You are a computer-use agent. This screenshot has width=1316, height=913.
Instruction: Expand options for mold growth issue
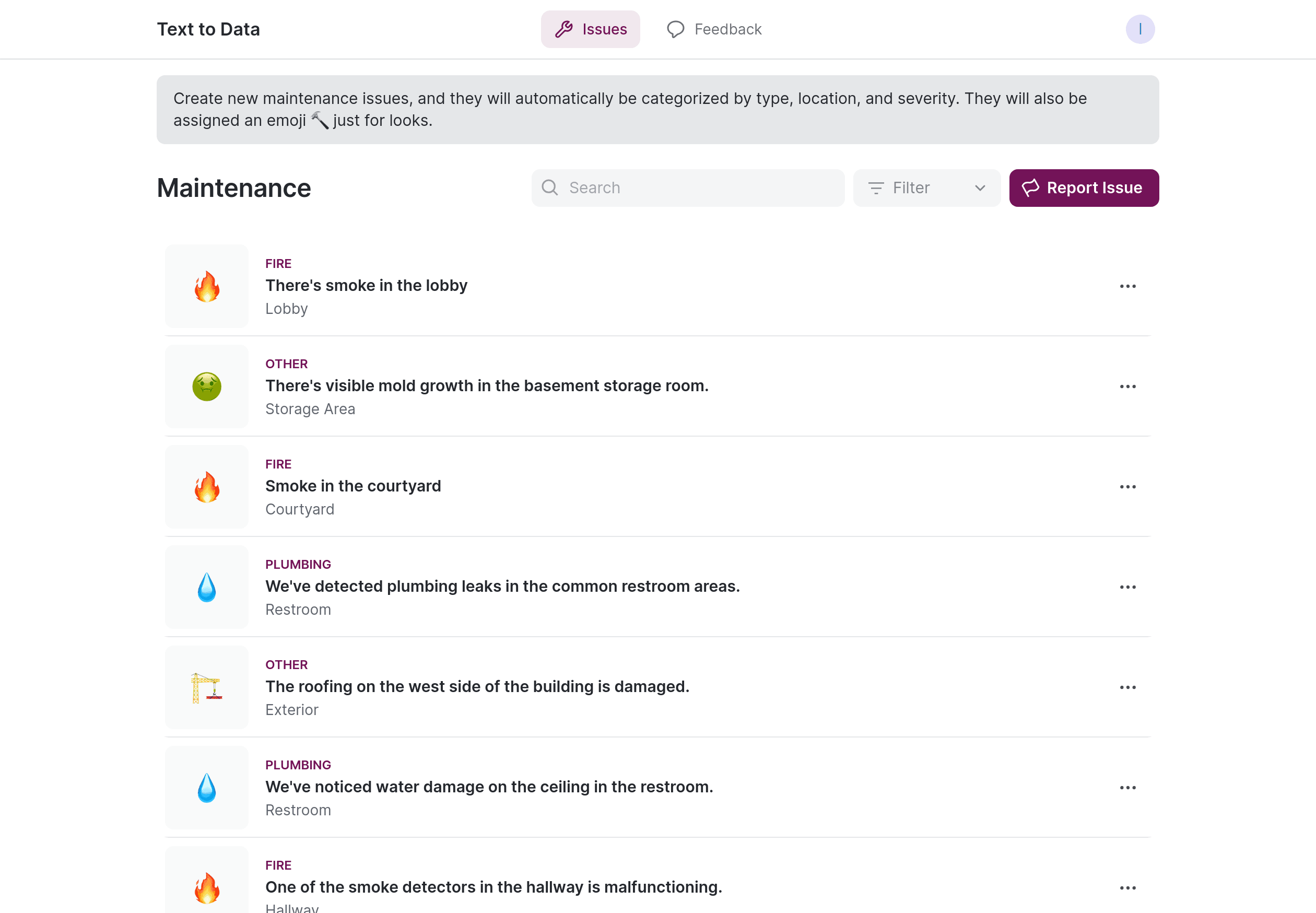pos(1128,385)
